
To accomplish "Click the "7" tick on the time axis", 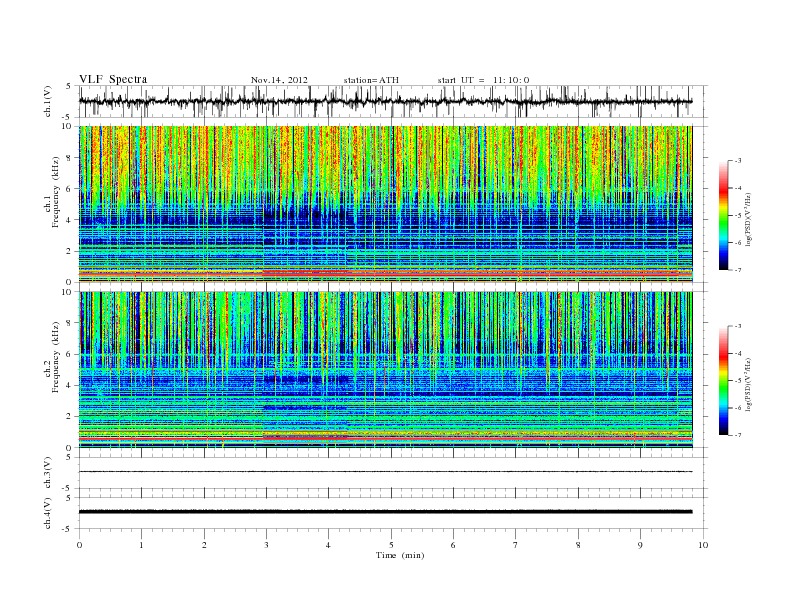I will (516, 545).
